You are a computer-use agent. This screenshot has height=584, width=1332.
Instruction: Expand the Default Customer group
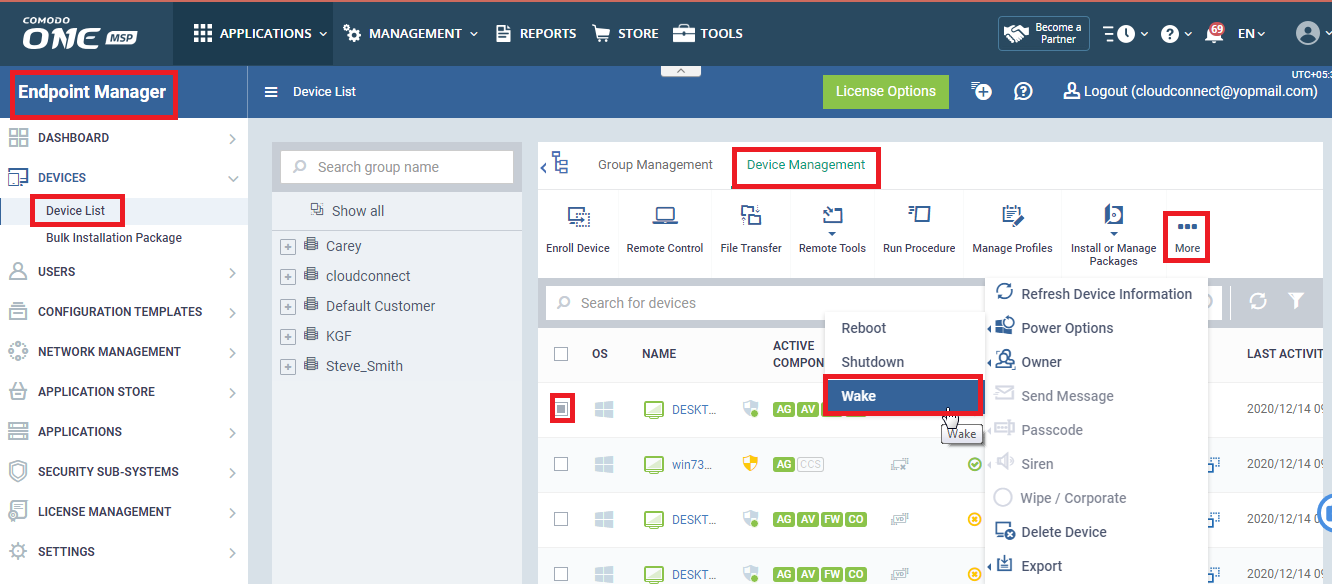pos(288,307)
